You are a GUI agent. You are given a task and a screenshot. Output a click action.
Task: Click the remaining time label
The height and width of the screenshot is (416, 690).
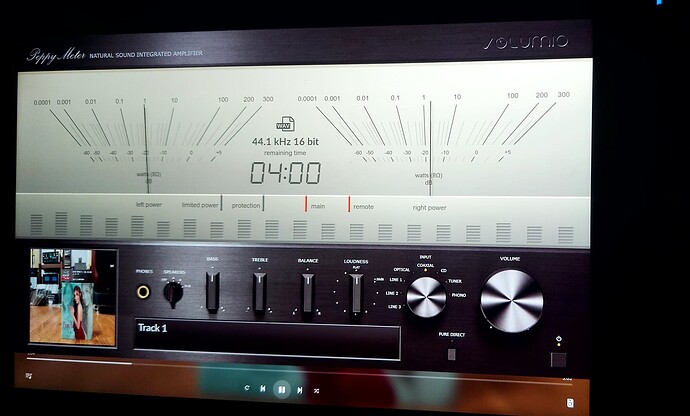(285, 153)
